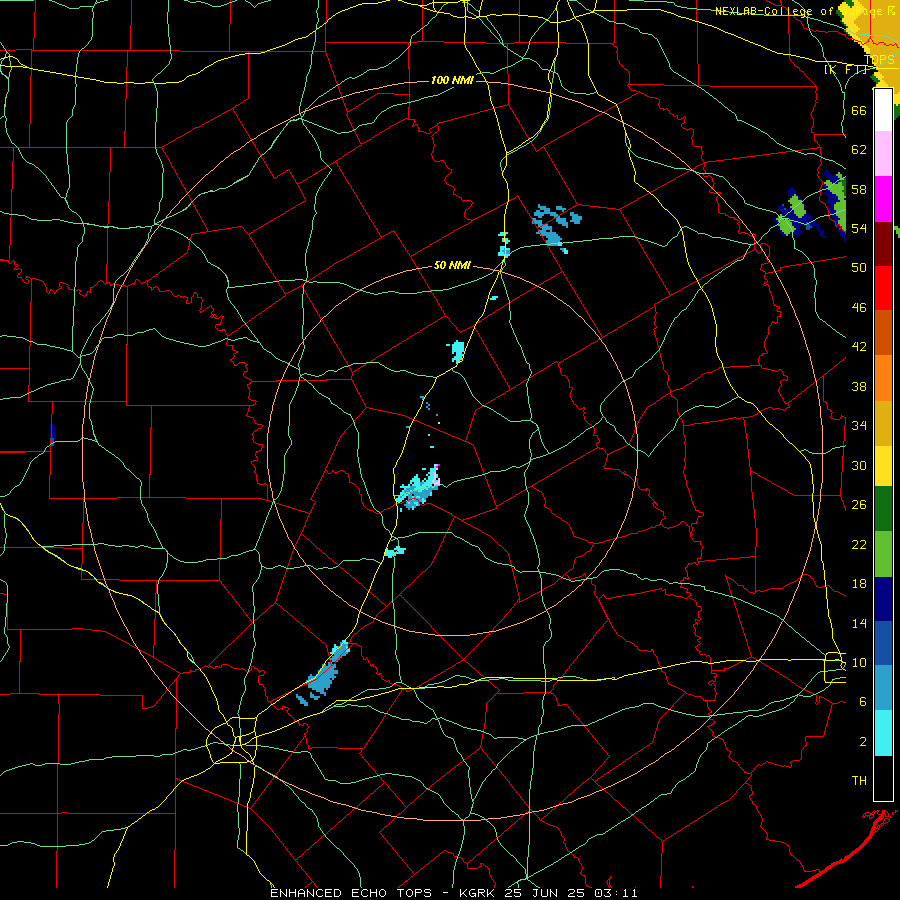This screenshot has width=900, height=900.
Task: Select the blue echo cluster in the southwest
Action: point(324,673)
